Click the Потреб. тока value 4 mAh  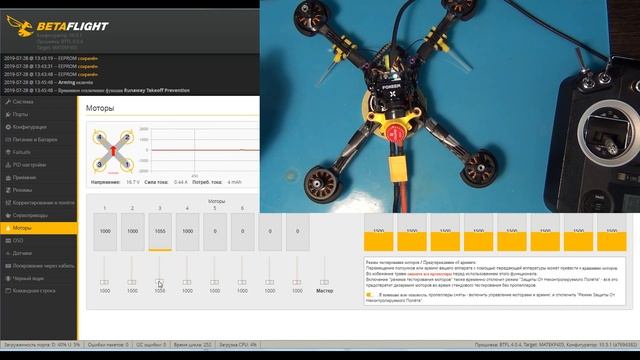pos(234,182)
